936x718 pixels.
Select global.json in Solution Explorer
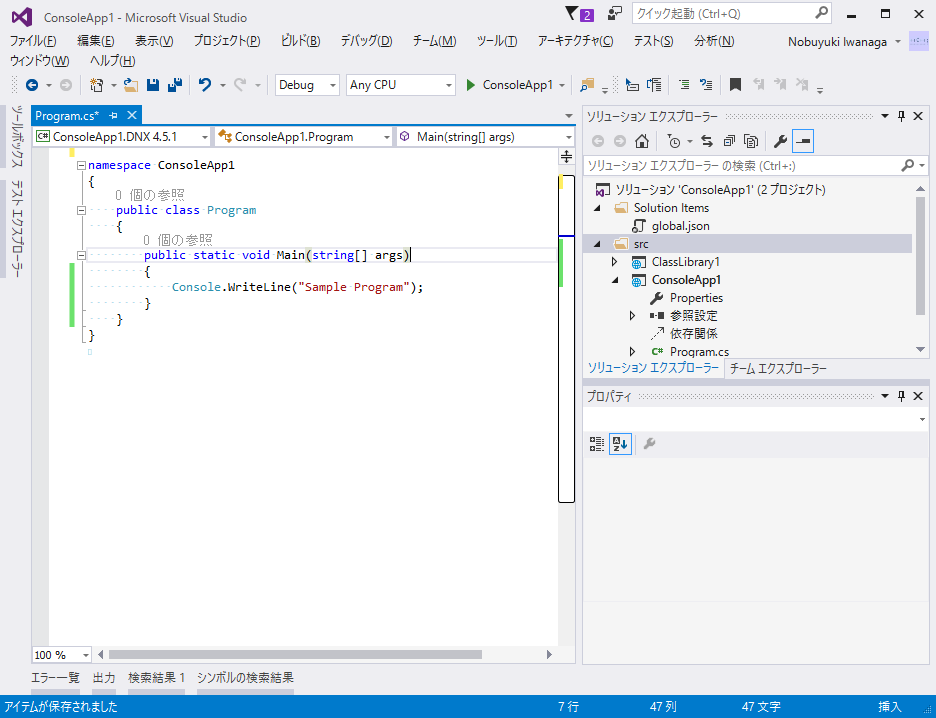point(681,226)
